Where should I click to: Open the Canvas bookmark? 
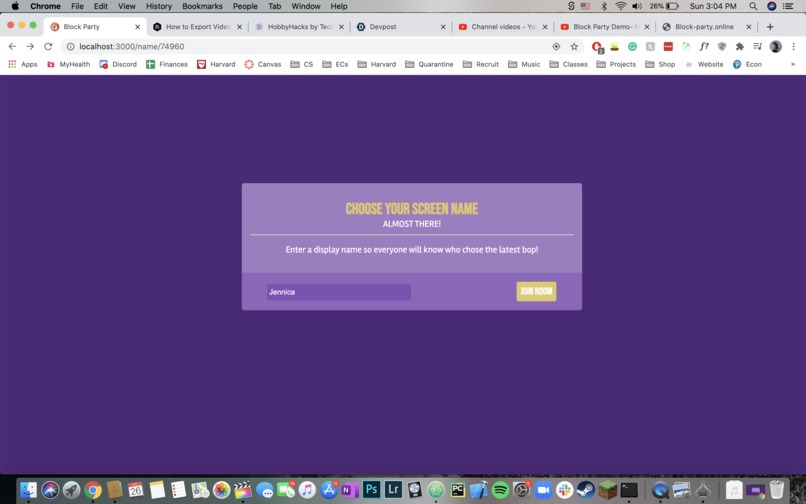point(263,64)
